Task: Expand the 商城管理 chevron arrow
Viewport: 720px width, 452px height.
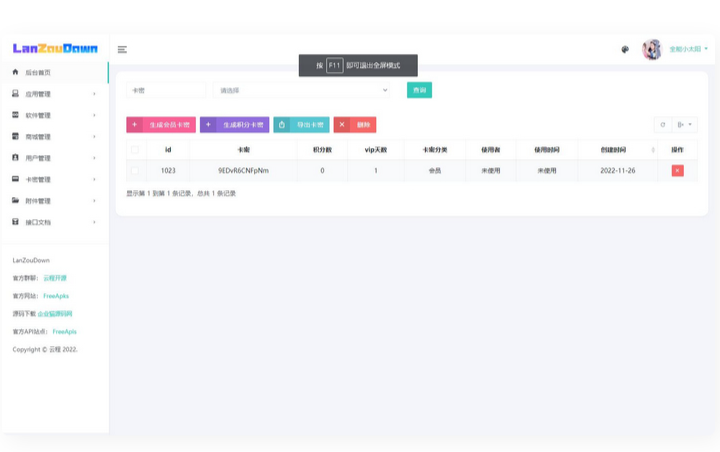Action: click(94, 136)
